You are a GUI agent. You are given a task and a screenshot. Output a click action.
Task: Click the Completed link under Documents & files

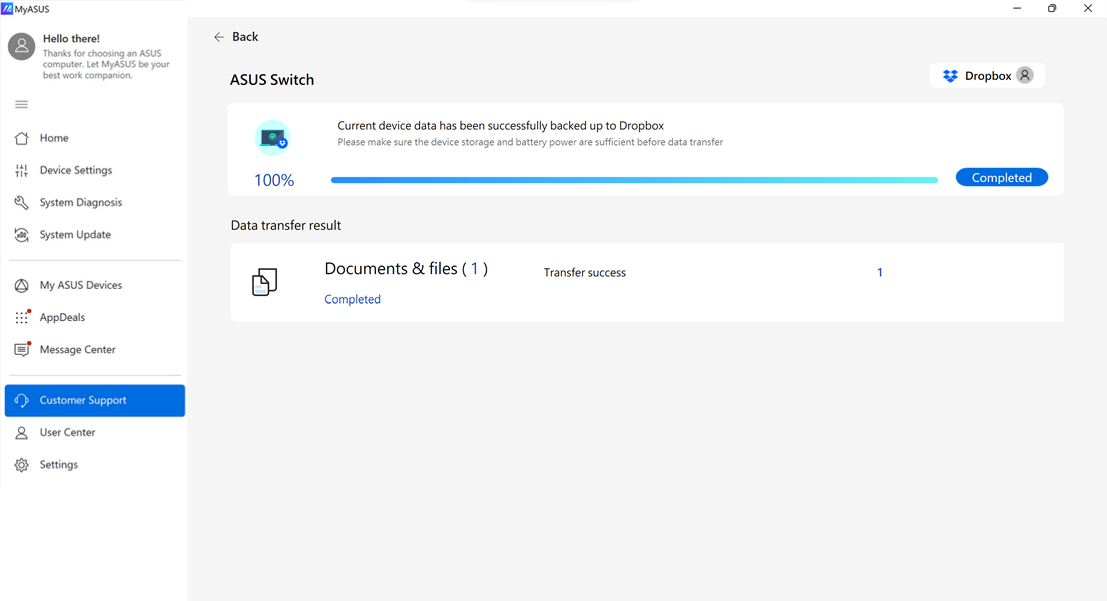[352, 299]
